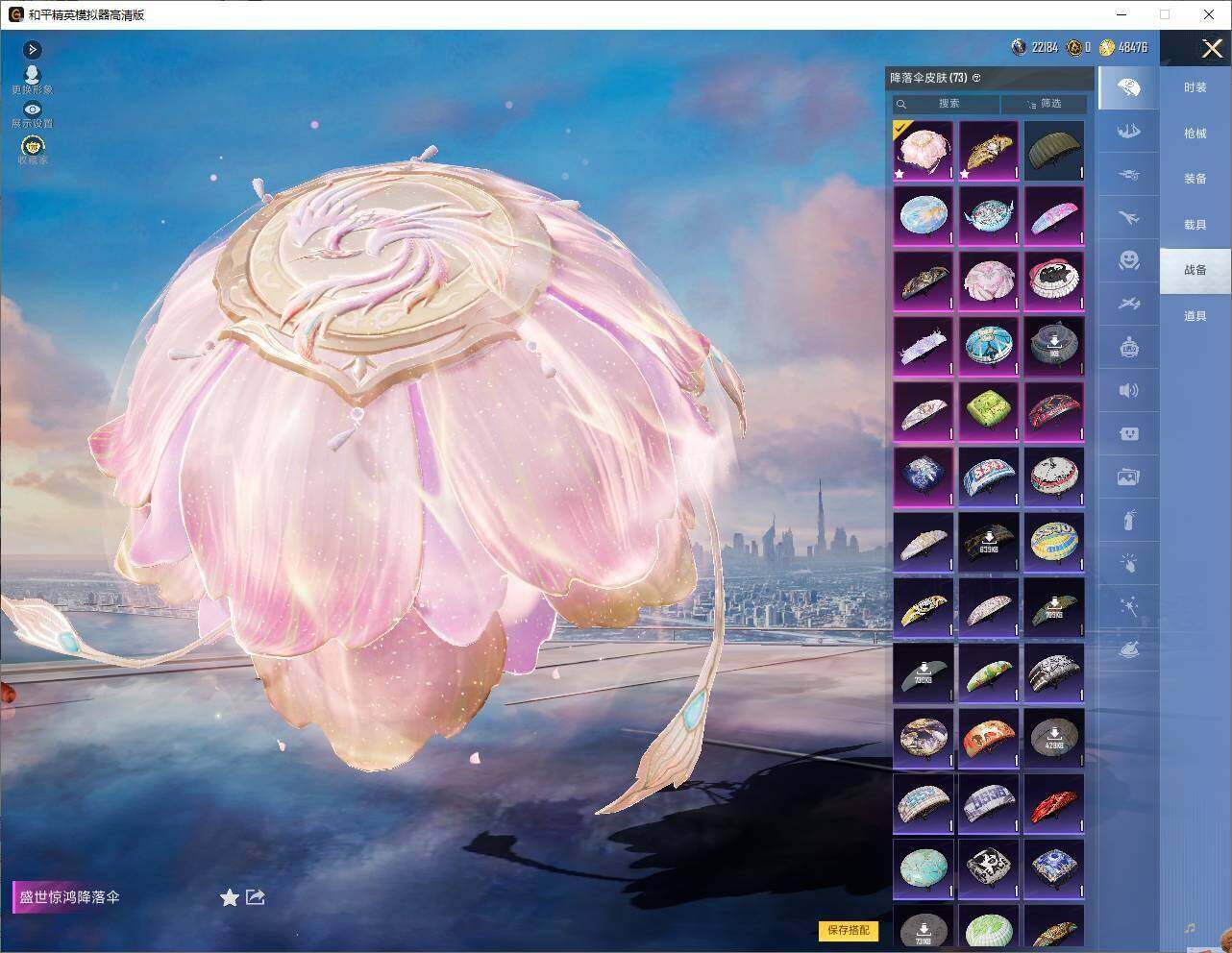Select the lime green square parachute thumbnail

point(989,412)
